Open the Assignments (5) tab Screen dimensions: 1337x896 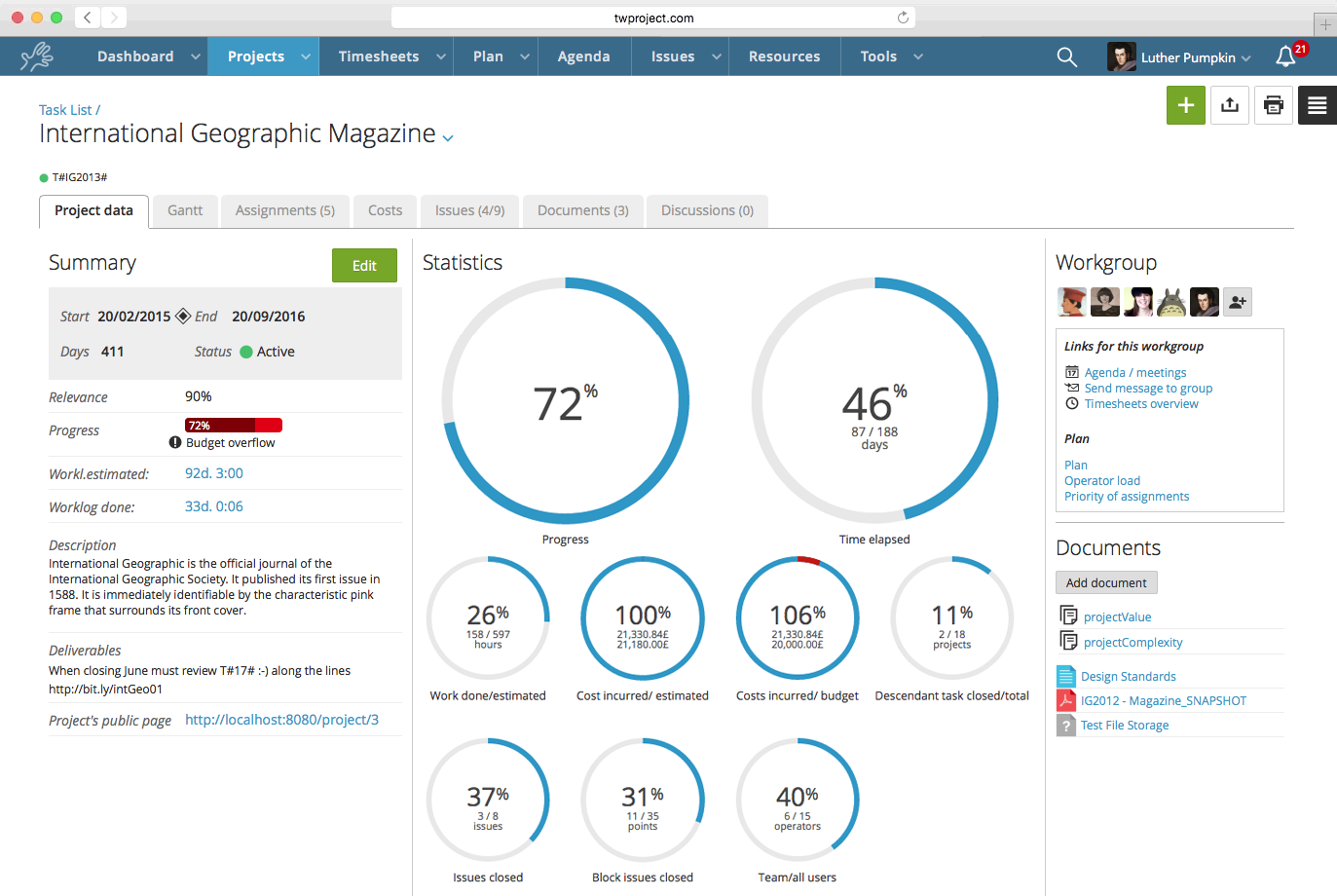[x=284, y=210]
